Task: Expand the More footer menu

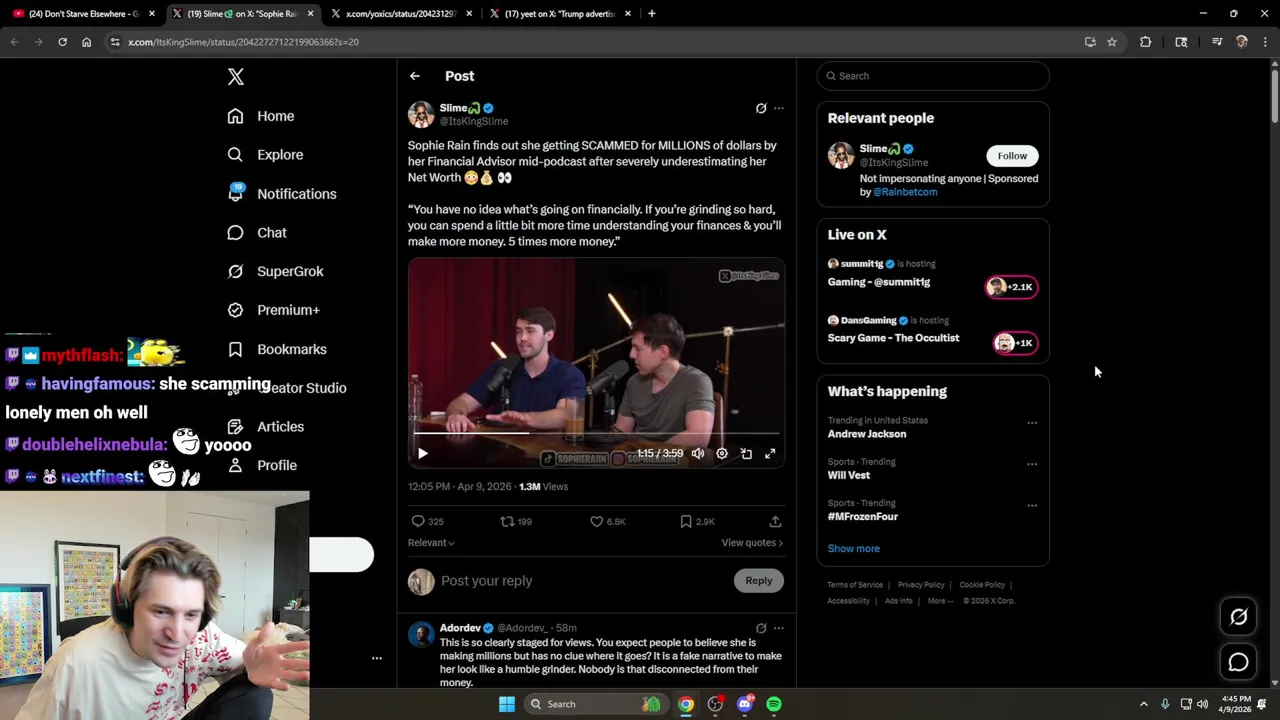Action: point(940,601)
